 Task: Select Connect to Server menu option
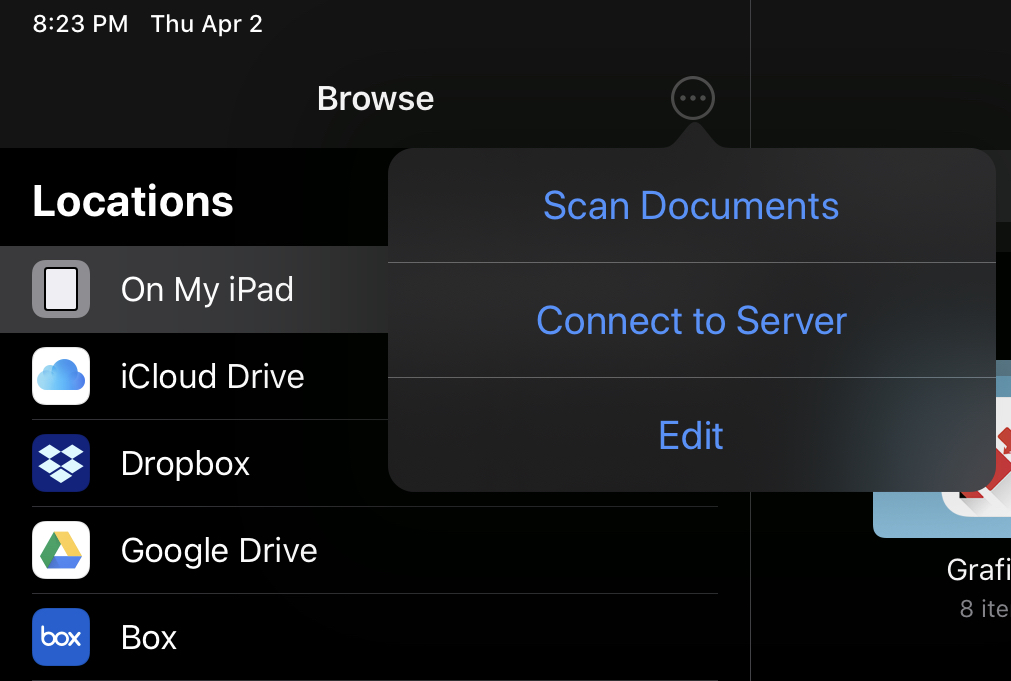click(x=691, y=321)
